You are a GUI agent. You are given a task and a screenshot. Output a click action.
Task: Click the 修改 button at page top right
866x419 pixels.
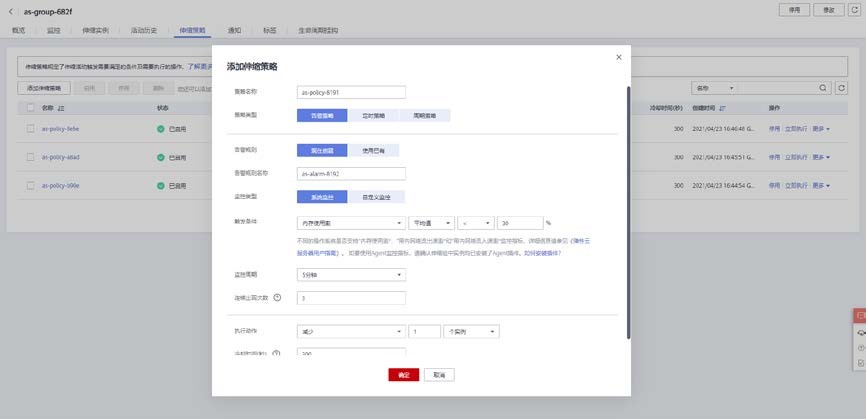coord(829,10)
